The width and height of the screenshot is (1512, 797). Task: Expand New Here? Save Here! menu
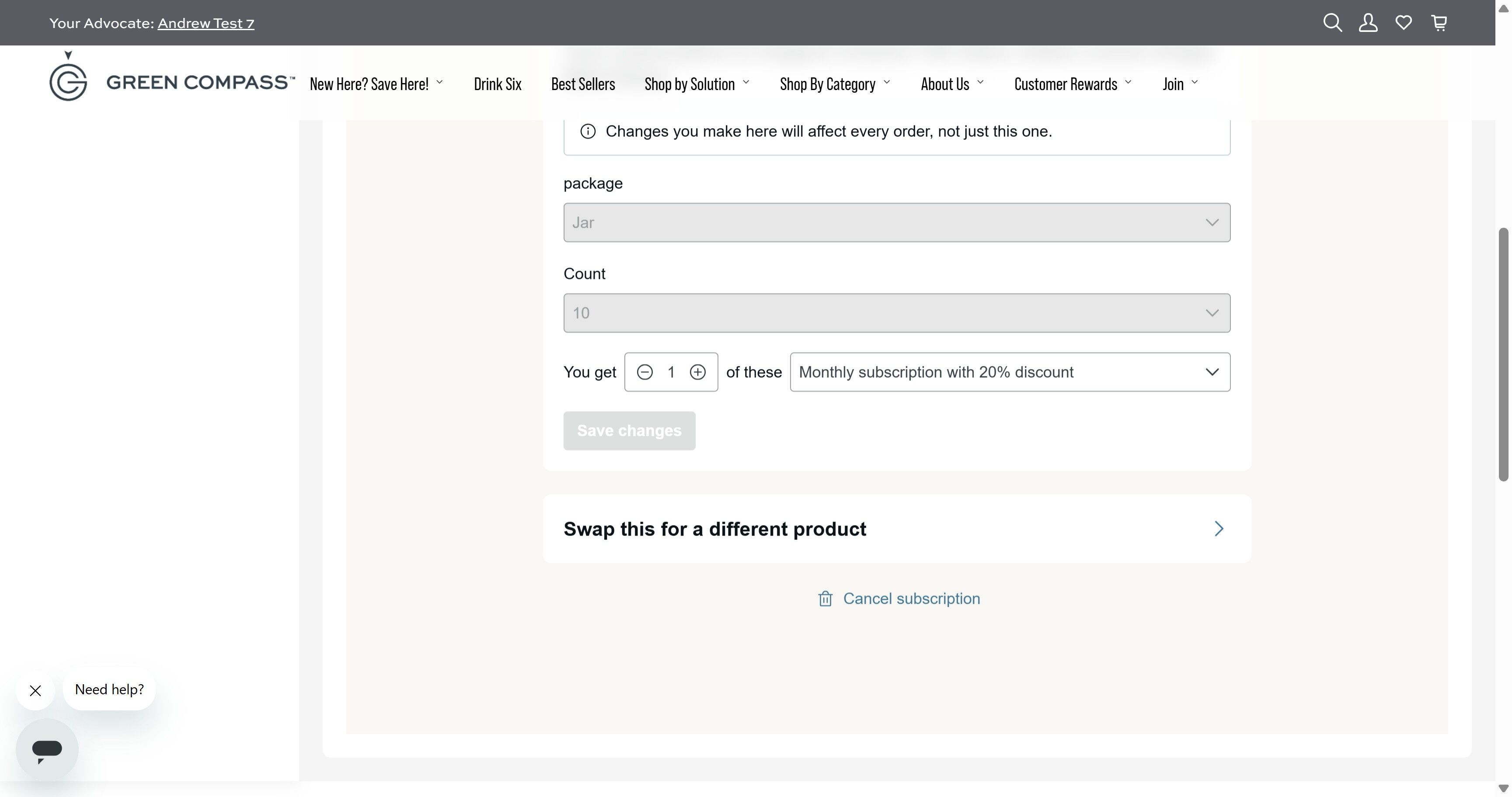(376, 84)
